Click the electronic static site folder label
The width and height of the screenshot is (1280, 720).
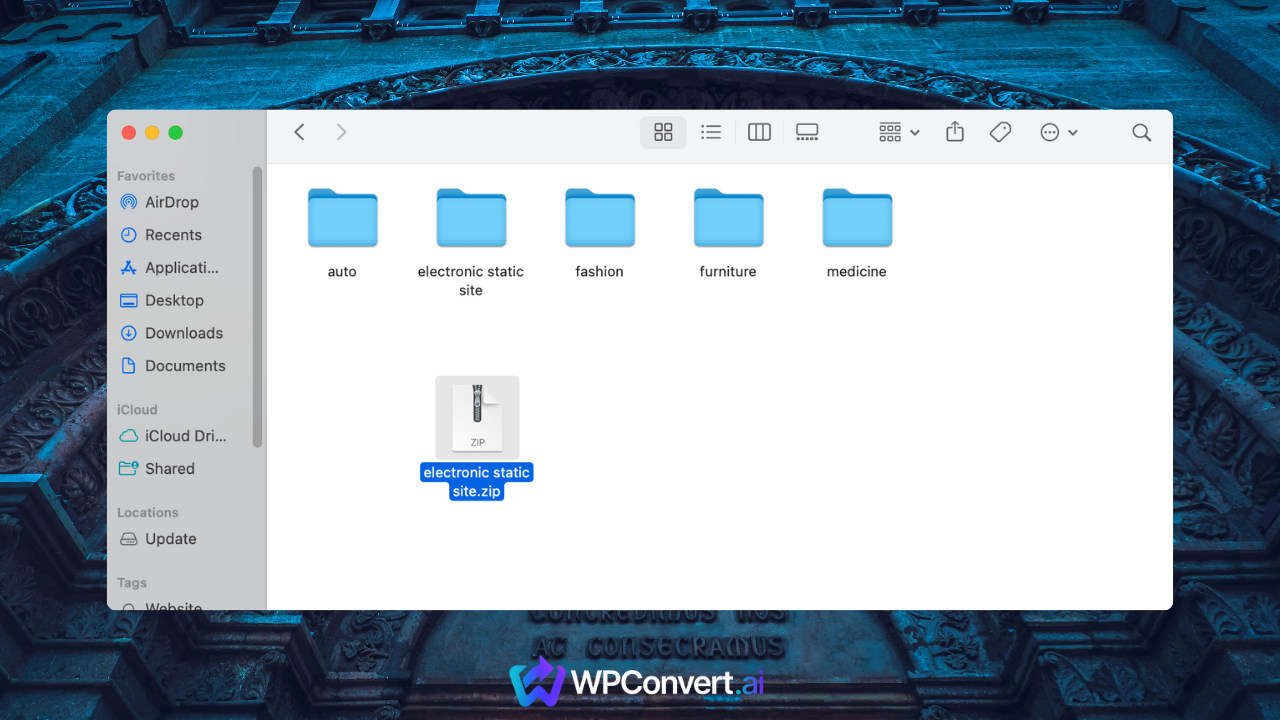[x=471, y=281]
